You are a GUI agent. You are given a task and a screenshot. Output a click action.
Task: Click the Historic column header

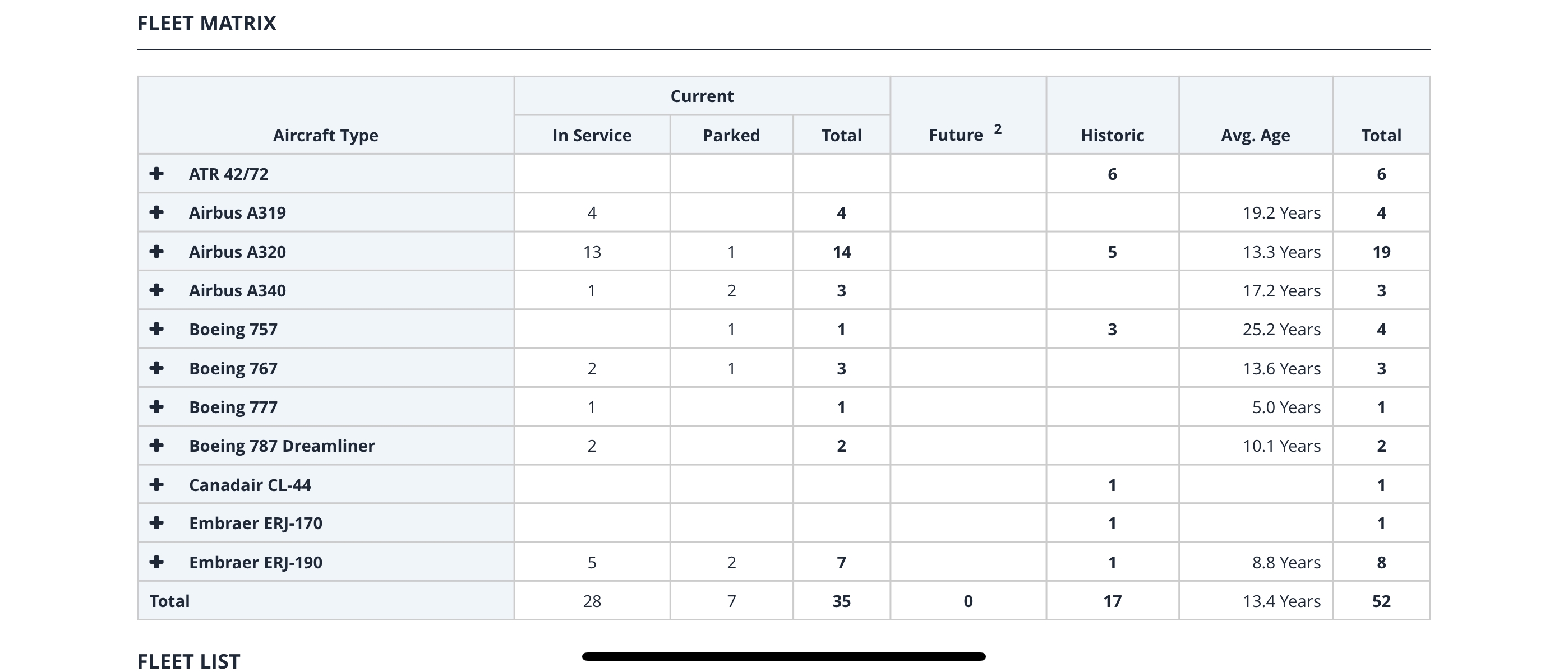pyautogui.click(x=1112, y=135)
